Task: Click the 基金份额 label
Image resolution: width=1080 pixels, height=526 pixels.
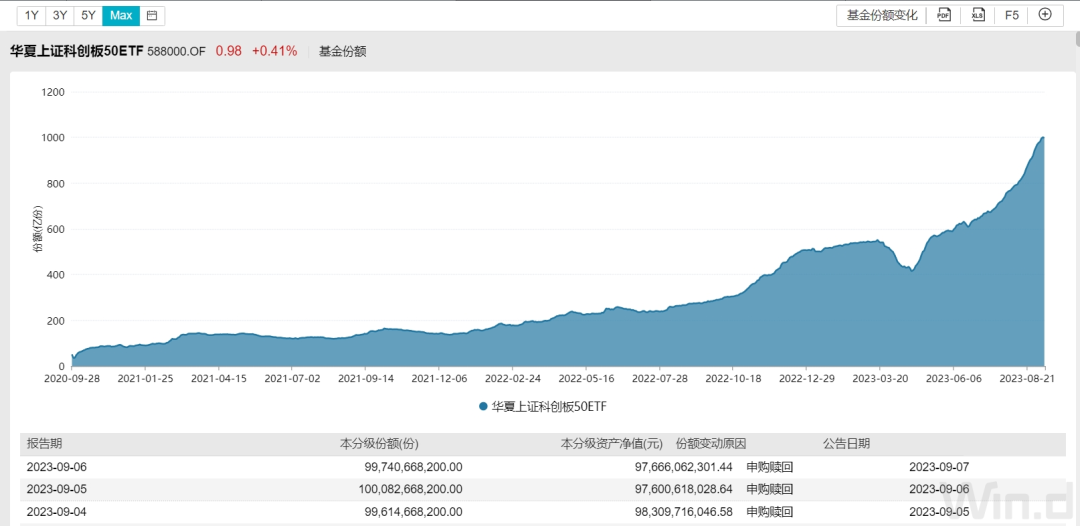Action: click(342, 51)
